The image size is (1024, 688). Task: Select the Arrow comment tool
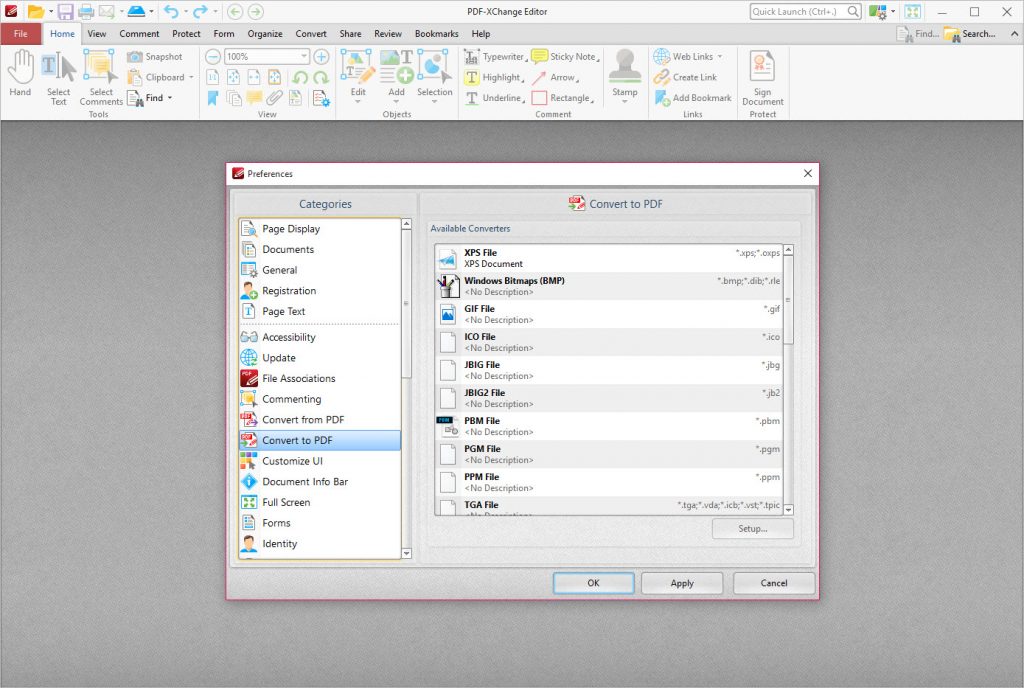[x=555, y=78]
